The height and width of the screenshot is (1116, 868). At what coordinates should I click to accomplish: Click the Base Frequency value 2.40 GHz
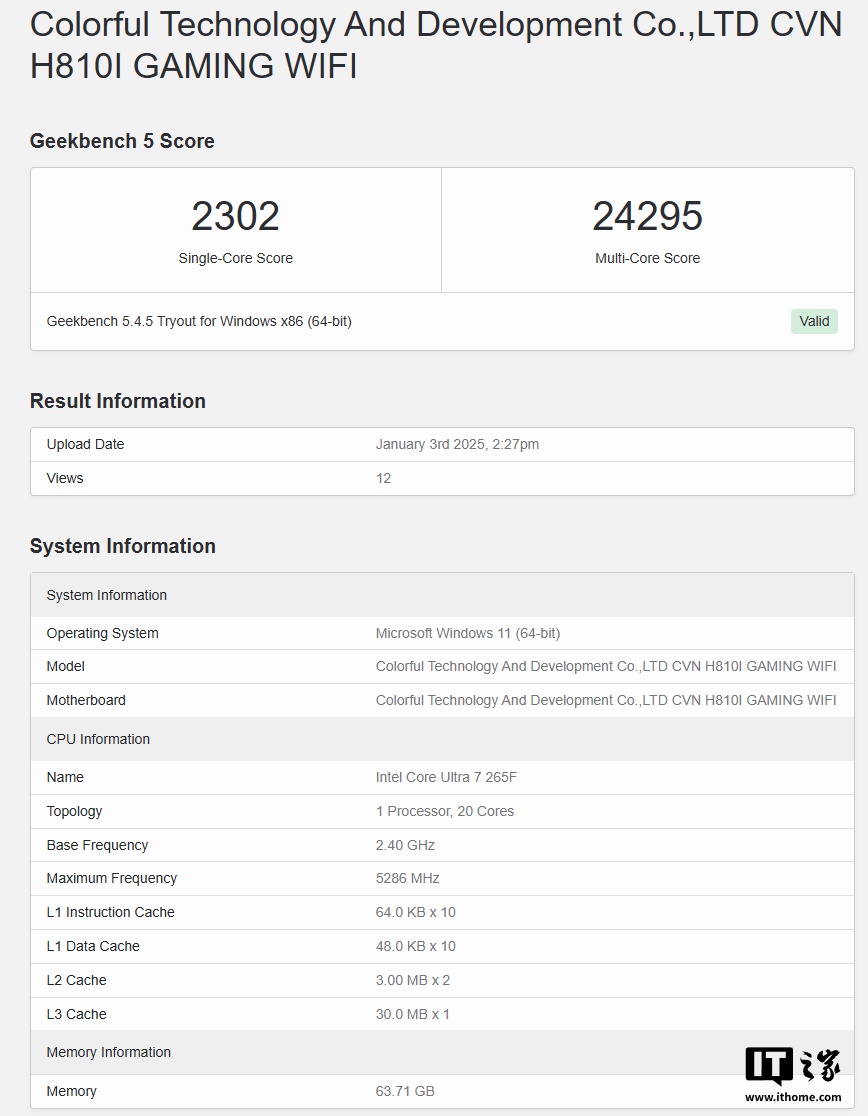(x=405, y=845)
